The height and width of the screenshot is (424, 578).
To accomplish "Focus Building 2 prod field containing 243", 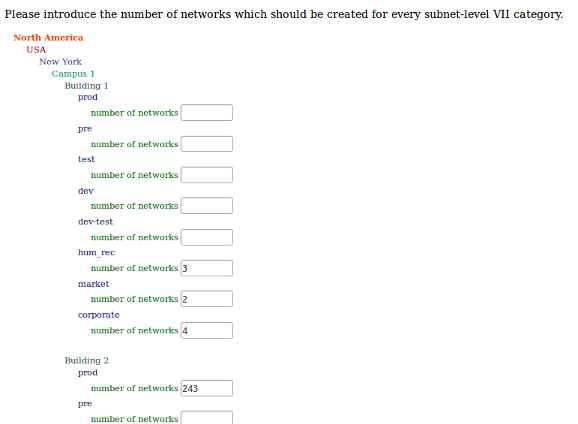I will coord(207,388).
